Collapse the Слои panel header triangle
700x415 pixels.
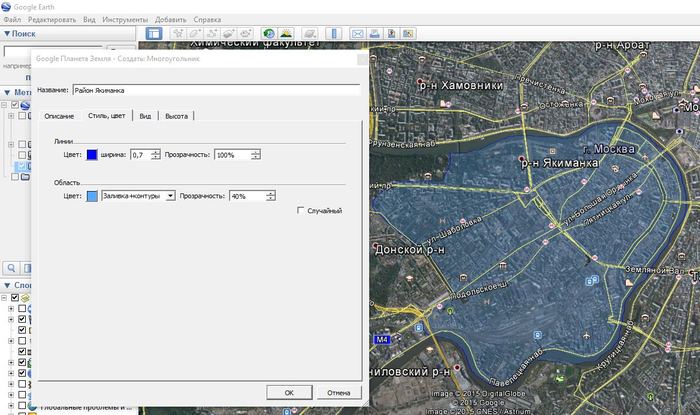(x=5, y=285)
